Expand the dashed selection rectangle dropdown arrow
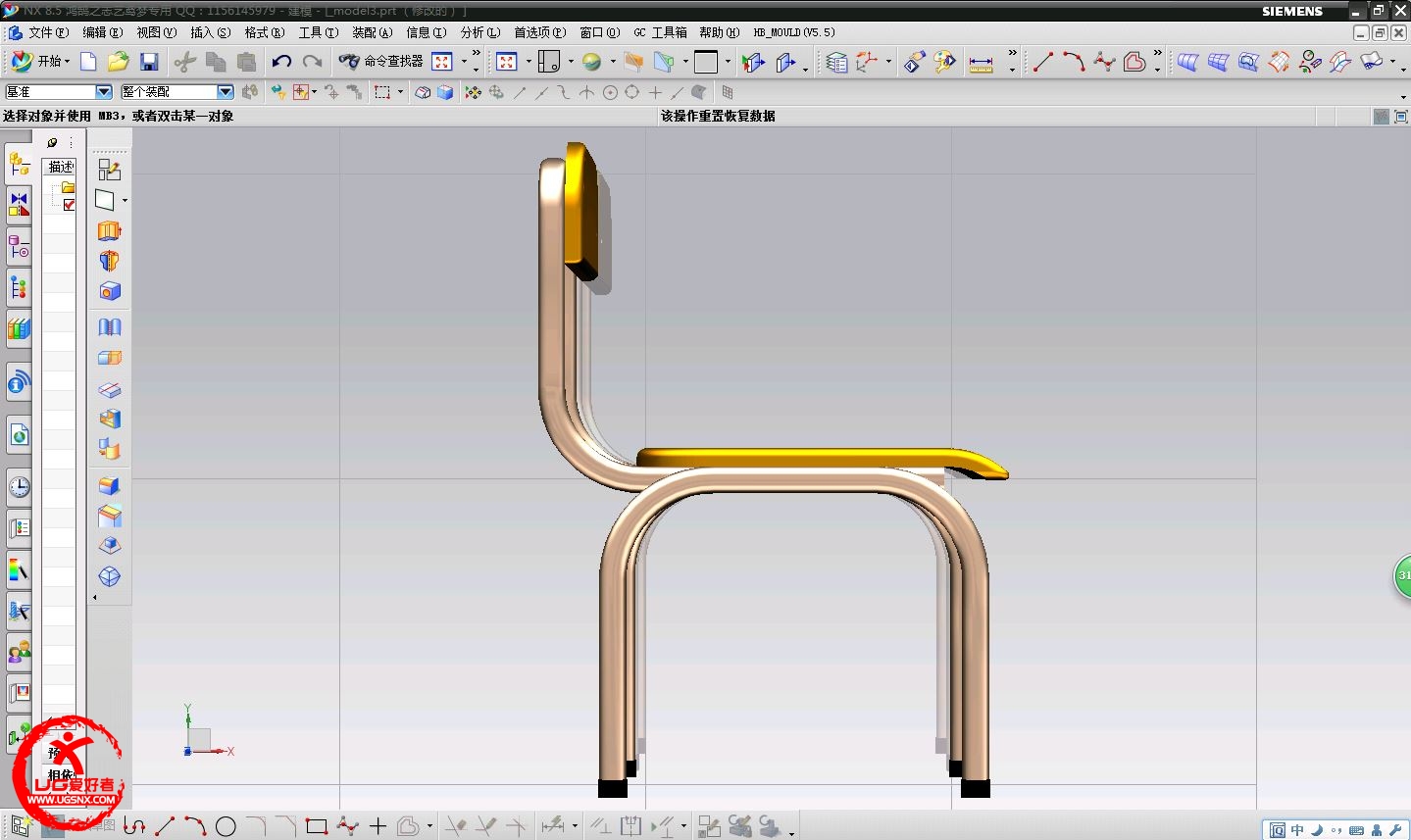The image size is (1411, 840). [x=400, y=92]
